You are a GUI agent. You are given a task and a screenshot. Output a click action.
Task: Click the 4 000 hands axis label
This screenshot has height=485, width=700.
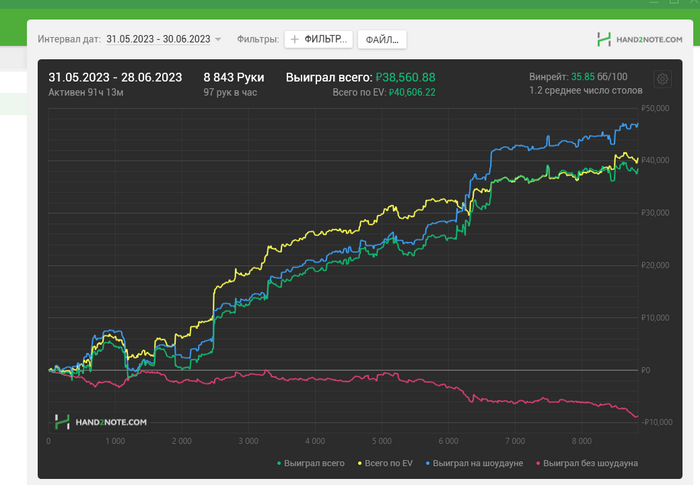point(315,441)
